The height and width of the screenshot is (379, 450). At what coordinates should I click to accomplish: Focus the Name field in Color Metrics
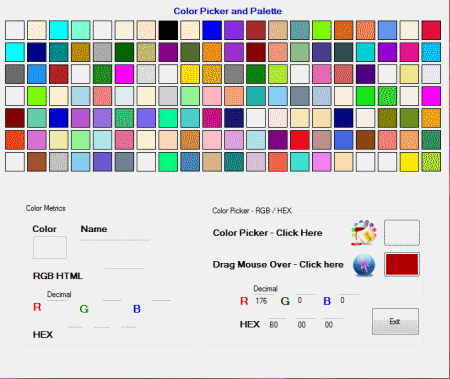click(x=115, y=244)
